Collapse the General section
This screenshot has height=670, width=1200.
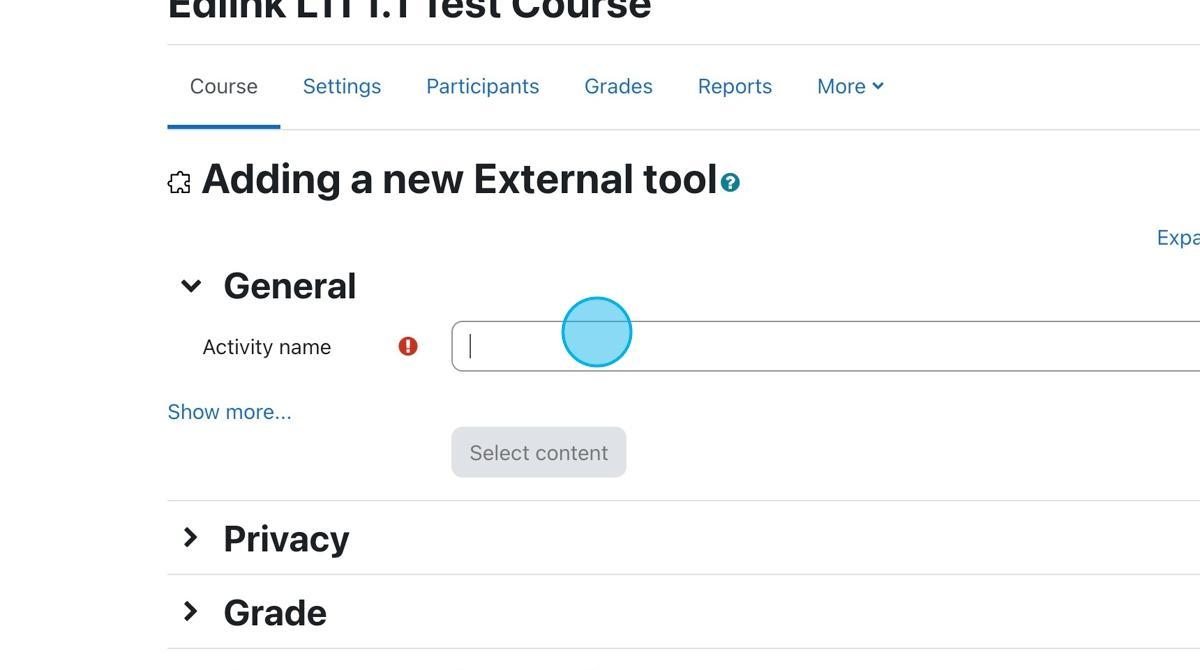point(191,286)
